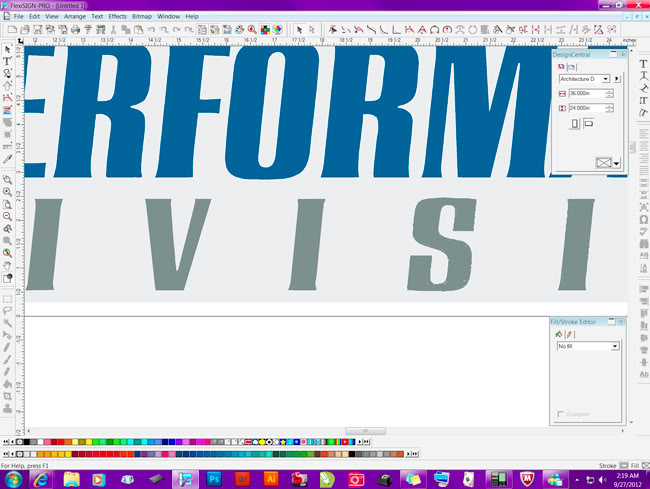
Task: Click arrow button beside page size dropdown
Action: click(617, 79)
